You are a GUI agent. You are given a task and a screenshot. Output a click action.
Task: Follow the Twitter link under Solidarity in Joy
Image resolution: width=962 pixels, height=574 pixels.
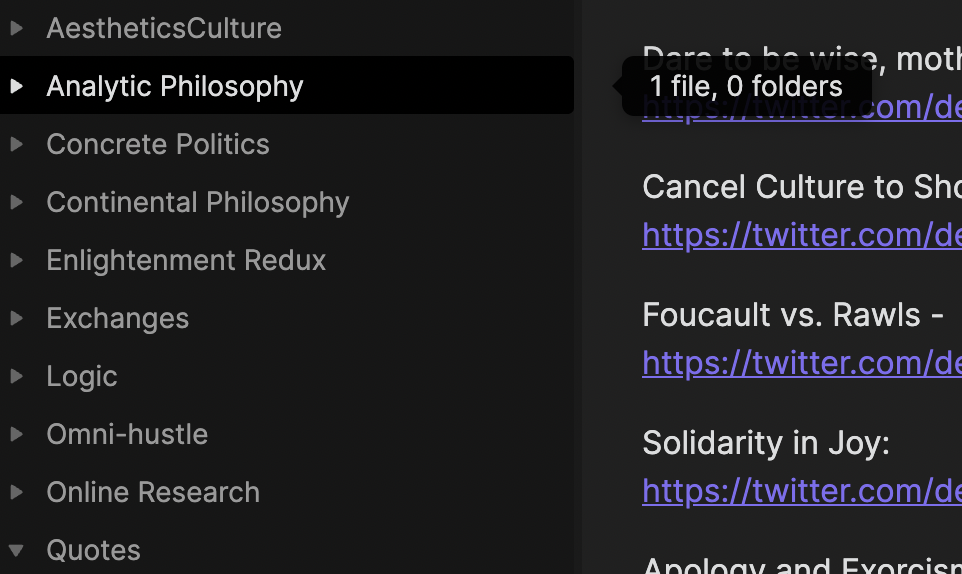coord(801,491)
